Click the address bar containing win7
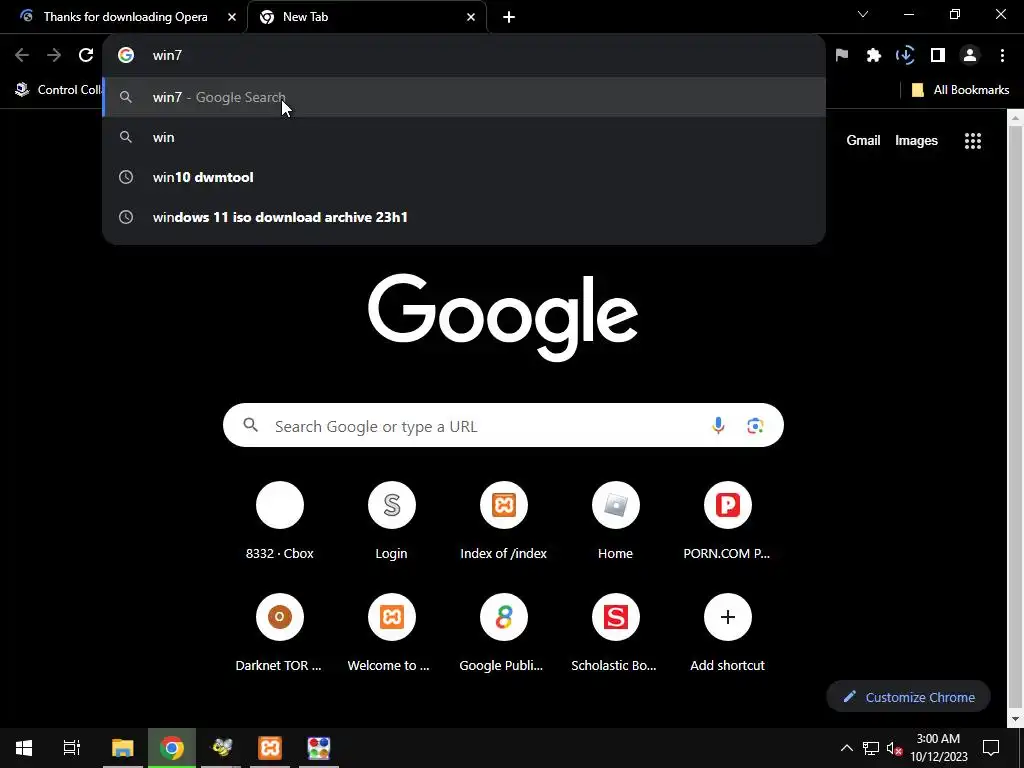 coord(464,56)
